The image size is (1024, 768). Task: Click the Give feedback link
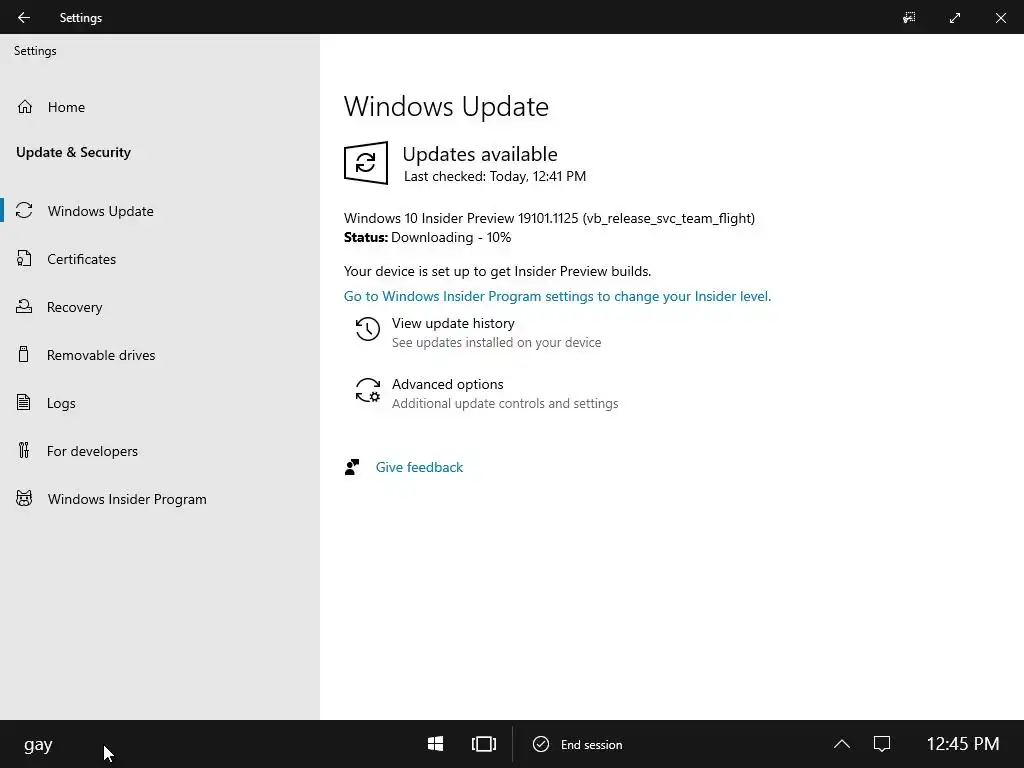(419, 467)
